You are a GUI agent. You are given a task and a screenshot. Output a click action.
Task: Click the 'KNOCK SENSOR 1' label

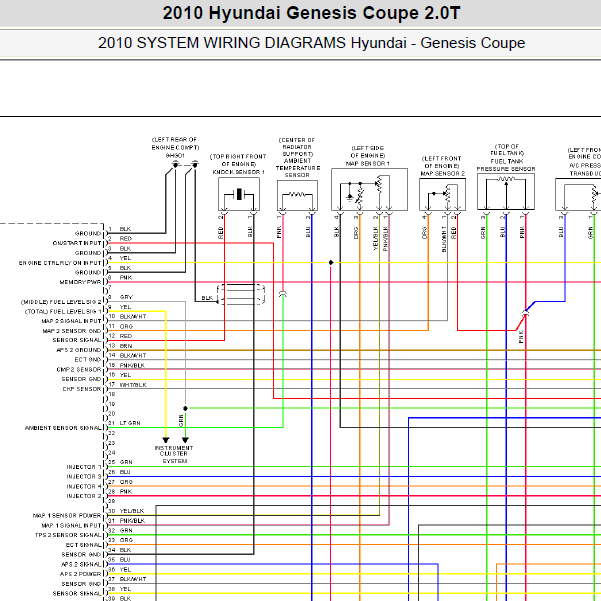[x=238, y=172]
